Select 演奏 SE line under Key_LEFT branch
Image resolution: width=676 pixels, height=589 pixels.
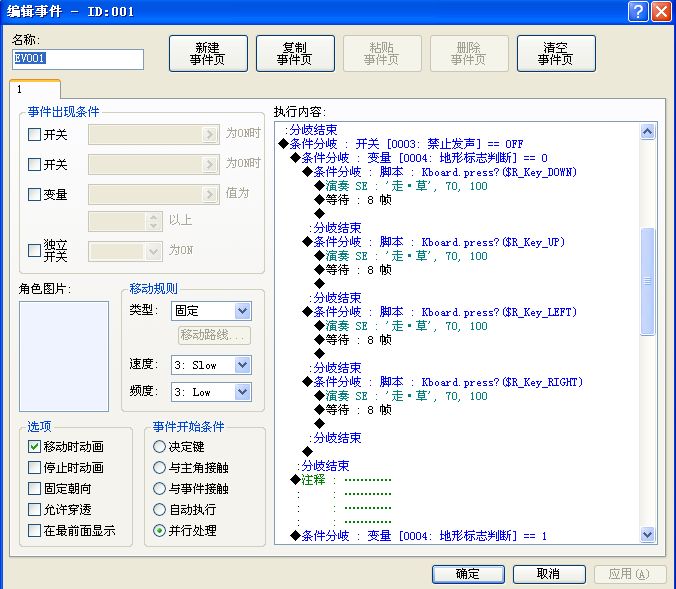pos(401,326)
